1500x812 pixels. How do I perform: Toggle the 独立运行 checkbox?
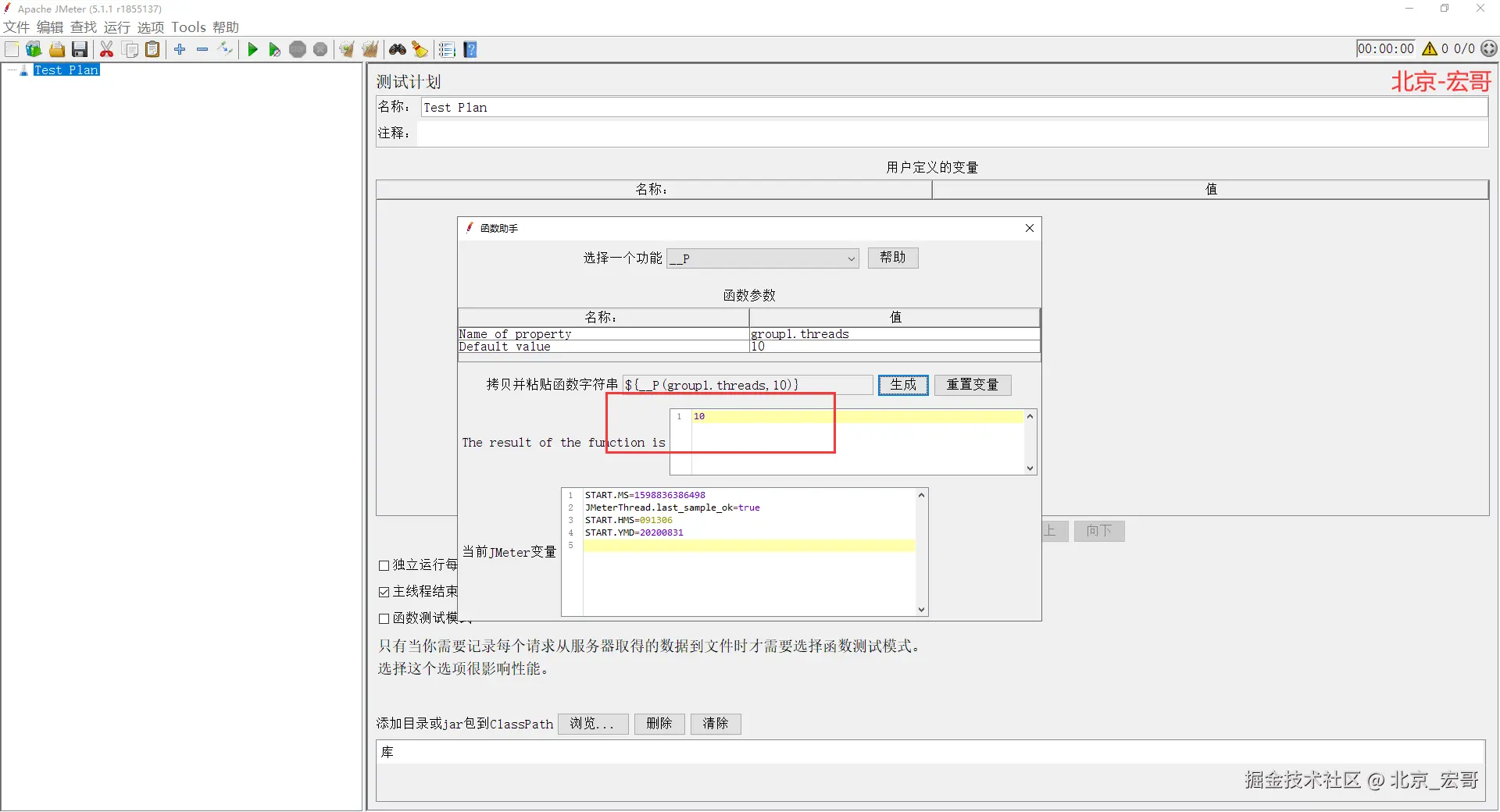click(x=384, y=565)
